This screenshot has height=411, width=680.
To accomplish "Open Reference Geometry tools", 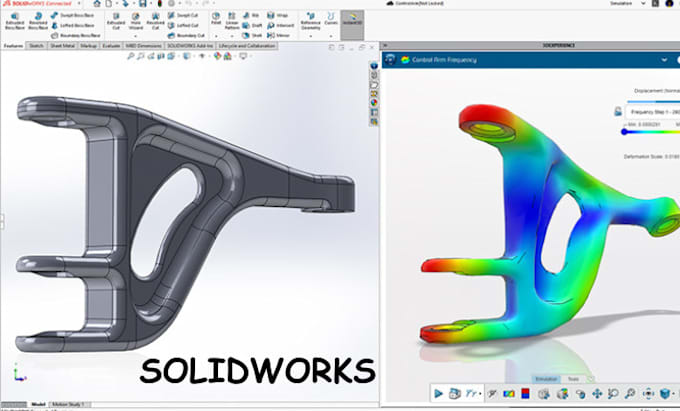I will (311, 21).
